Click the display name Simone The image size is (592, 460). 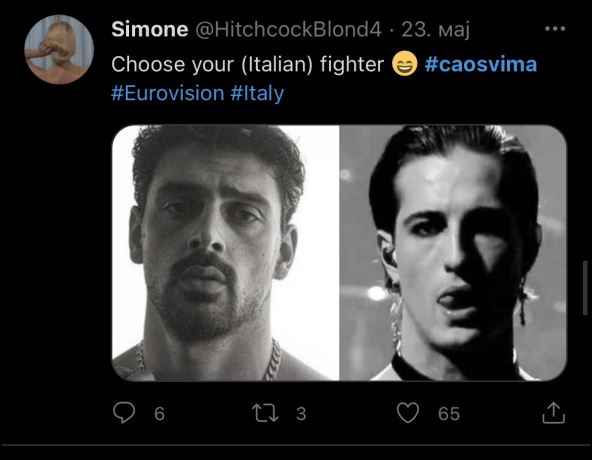(x=150, y=29)
